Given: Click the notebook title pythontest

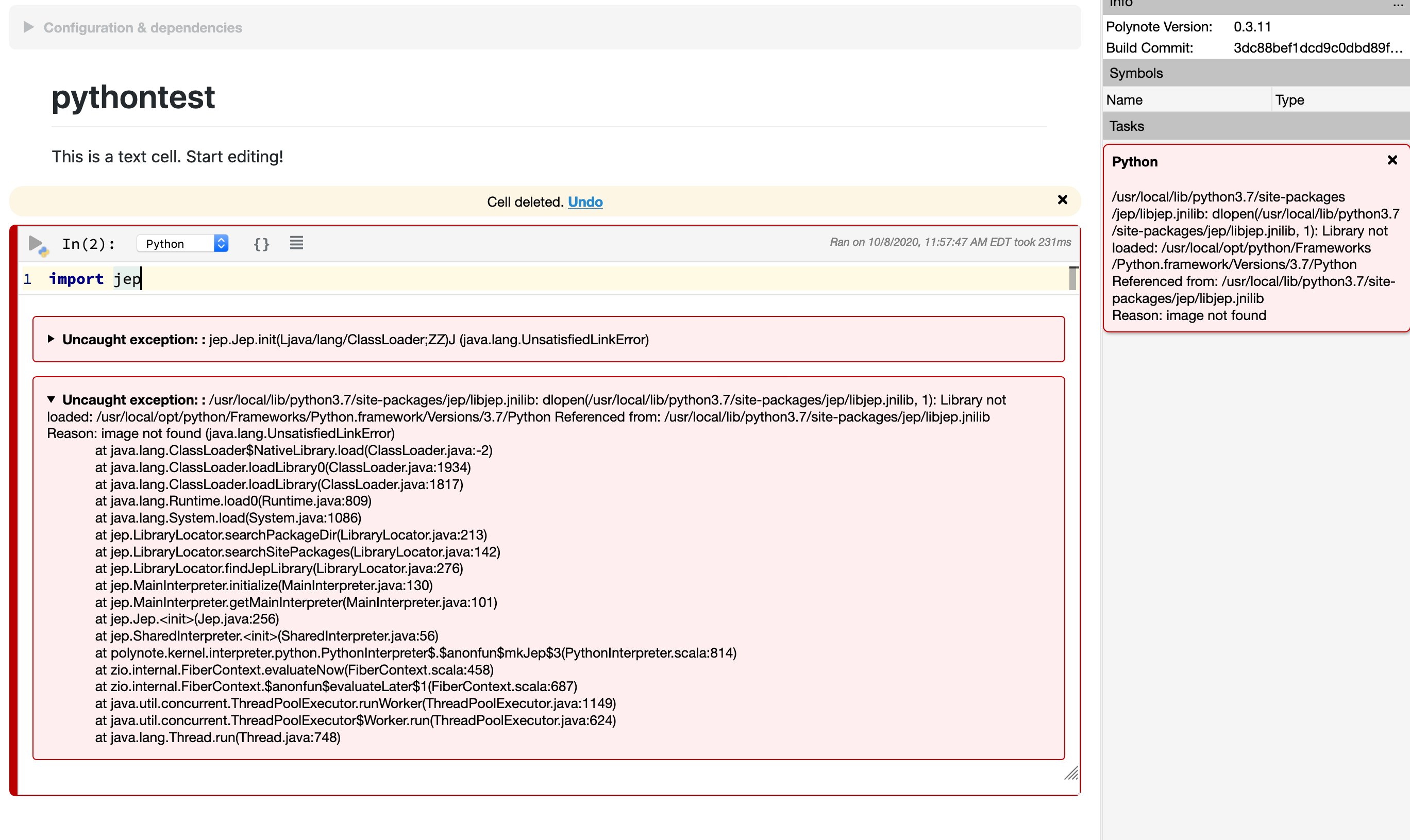Looking at the screenshot, I should [133, 97].
